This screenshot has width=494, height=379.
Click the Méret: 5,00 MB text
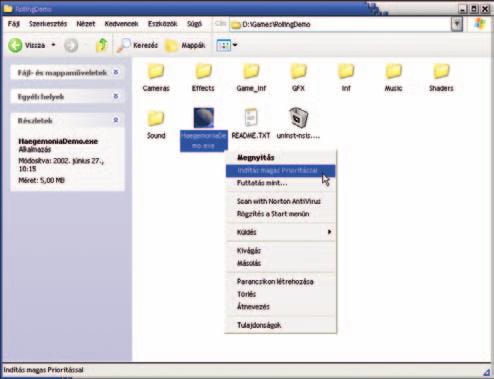[41, 180]
